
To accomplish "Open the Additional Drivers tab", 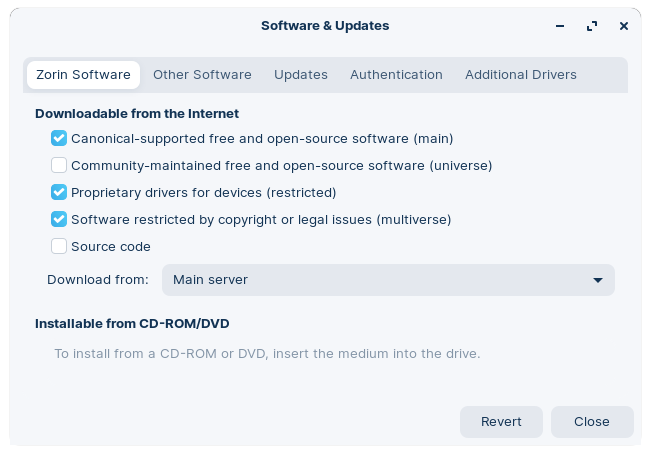I will (x=521, y=75).
